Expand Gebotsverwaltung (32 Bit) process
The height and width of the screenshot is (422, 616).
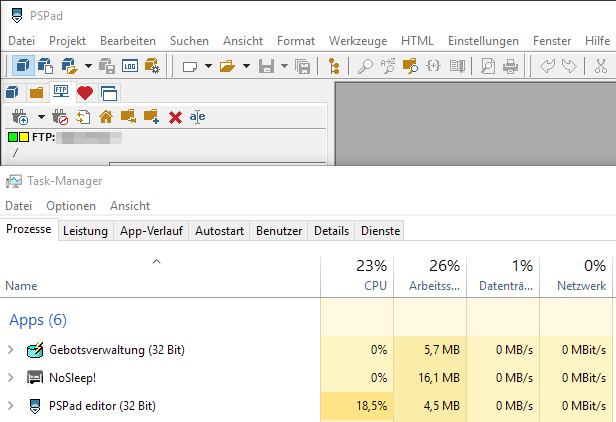(11, 349)
